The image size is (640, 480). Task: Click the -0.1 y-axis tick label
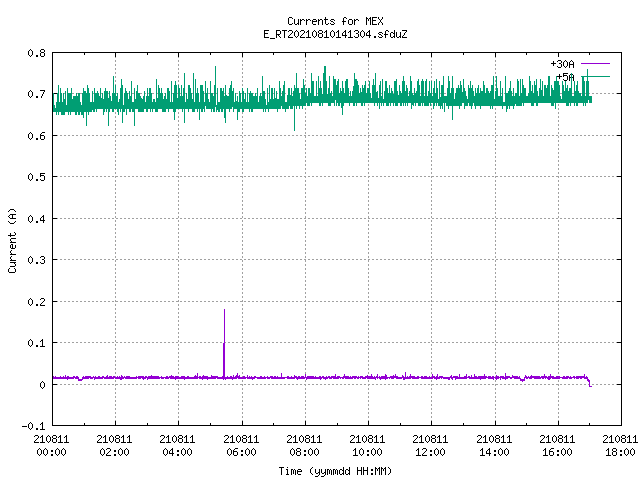[x=33, y=426]
